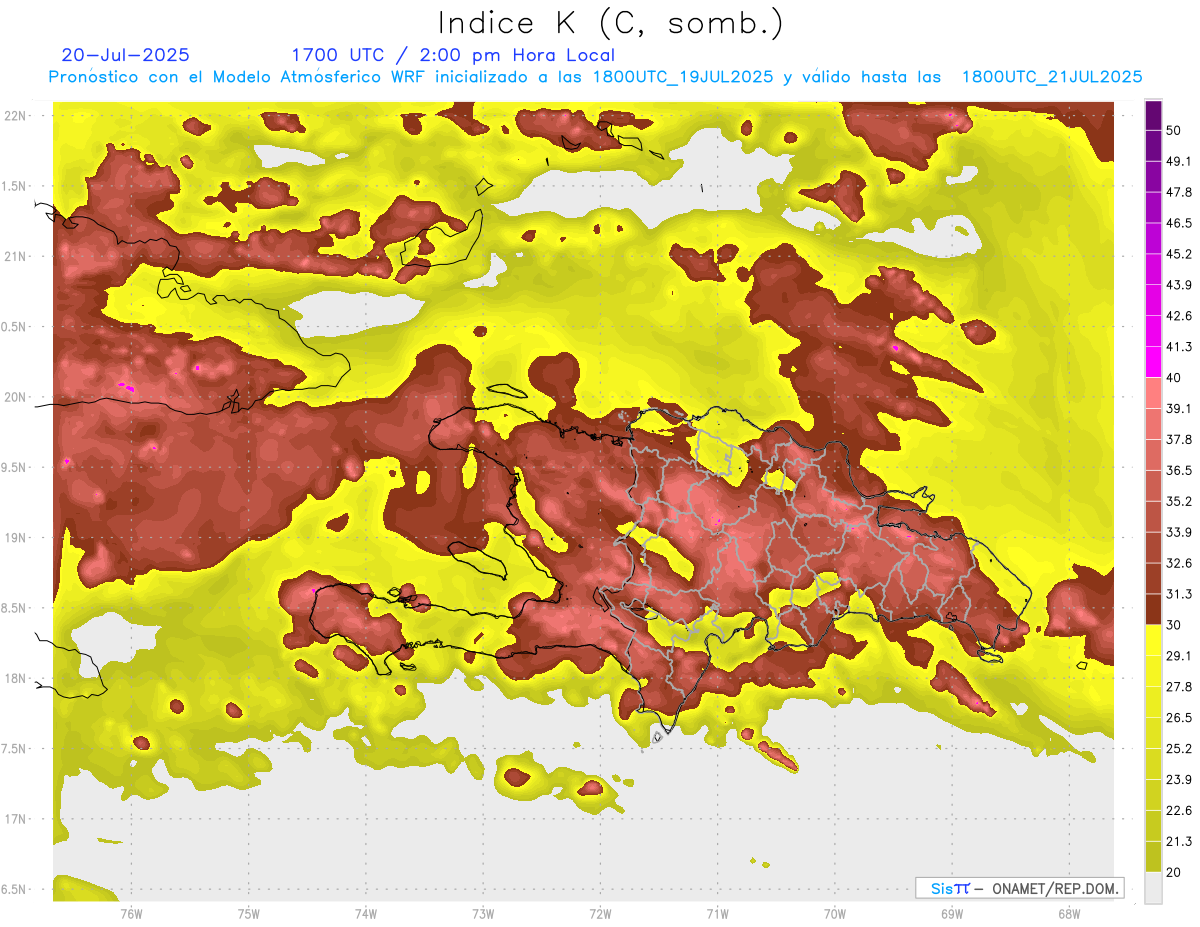The width and height of the screenshot is (1200, 927).
Task: Click the "Indice K (C, somb.)" title
Action: pyautogui.click(x=610, y=22)
